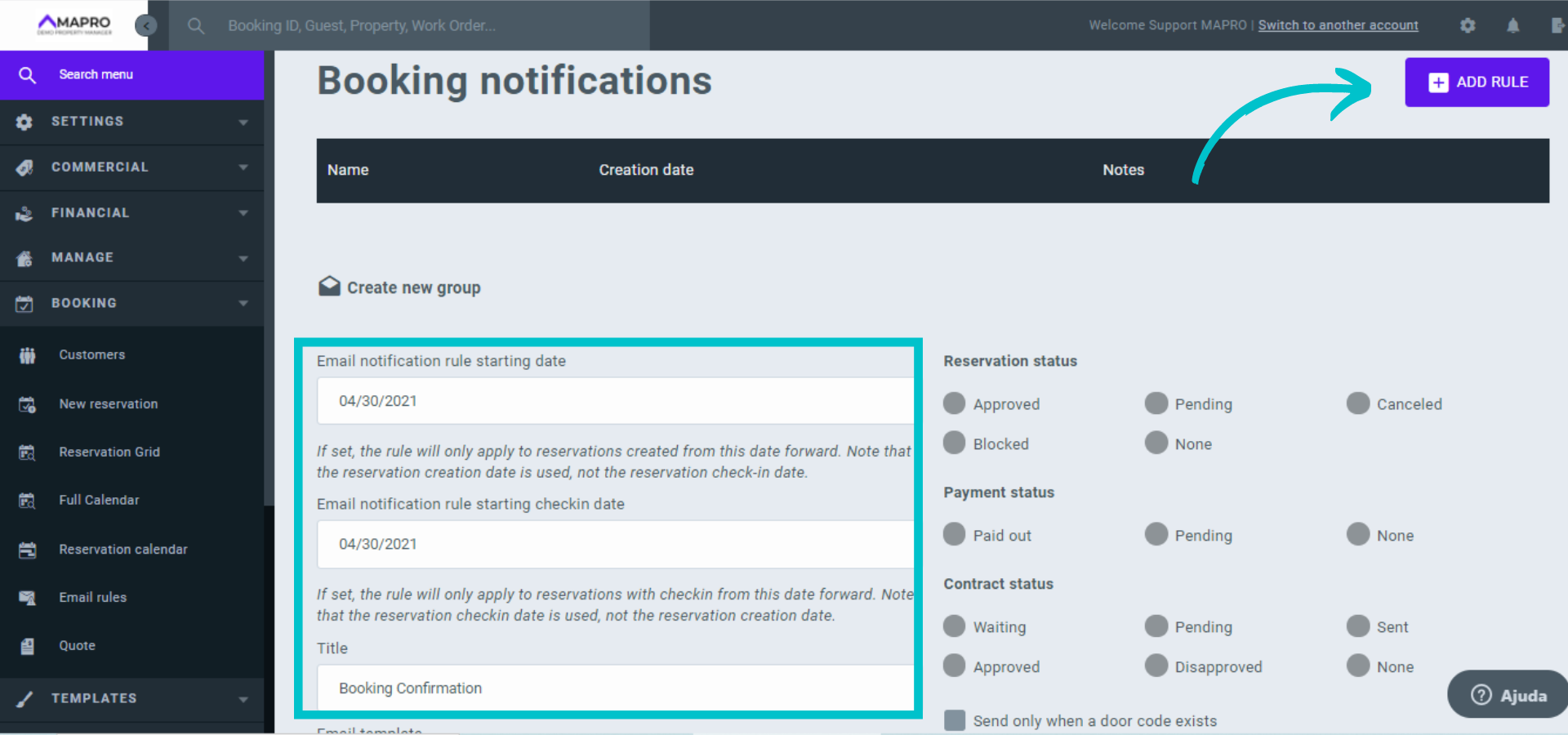This screenshot has width=1568, height=735.
Task: Expand the Templates menu section
Action: pos(132,699)
